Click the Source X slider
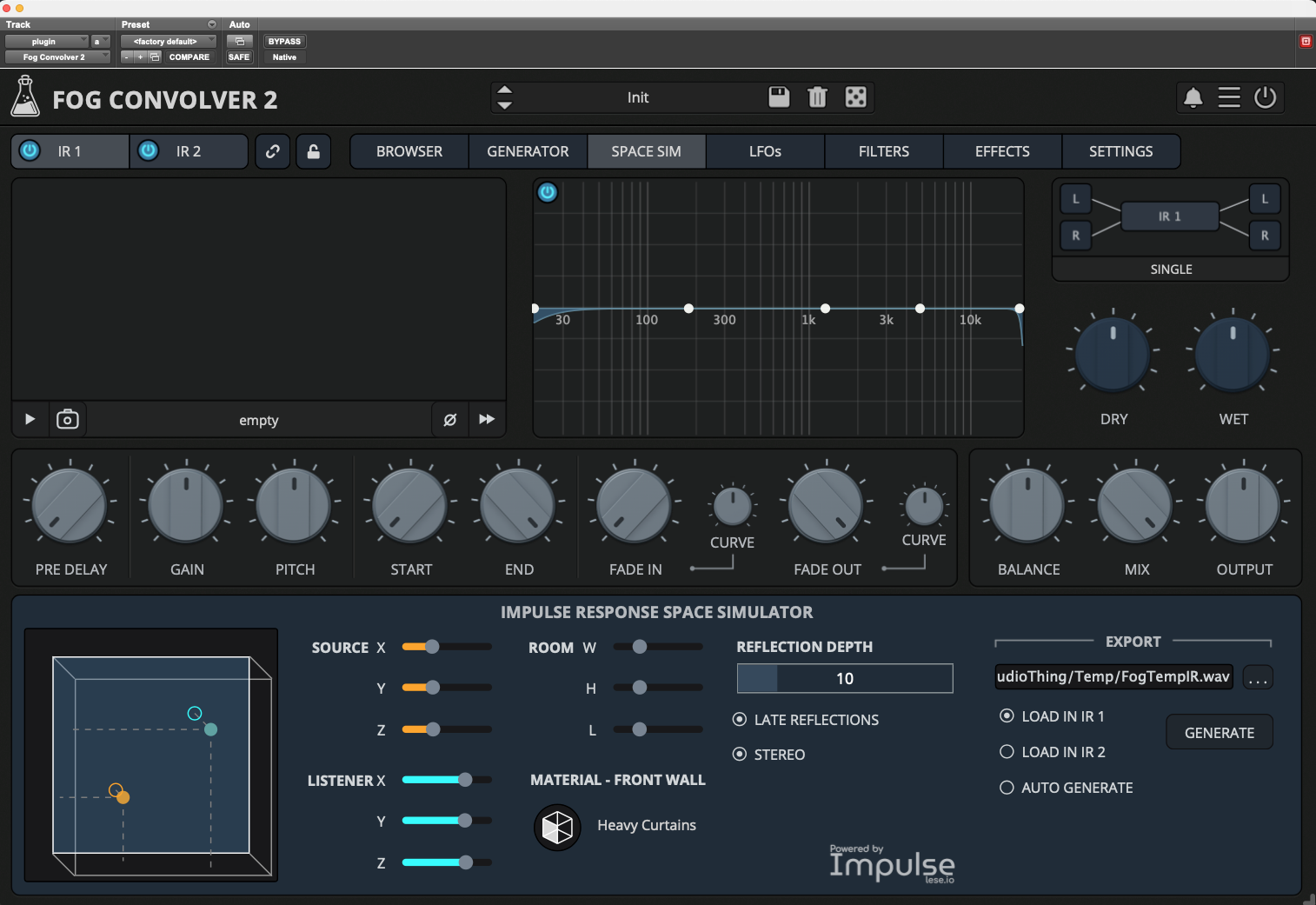Viewport: 1316px width, 905px height. [447, 647]
